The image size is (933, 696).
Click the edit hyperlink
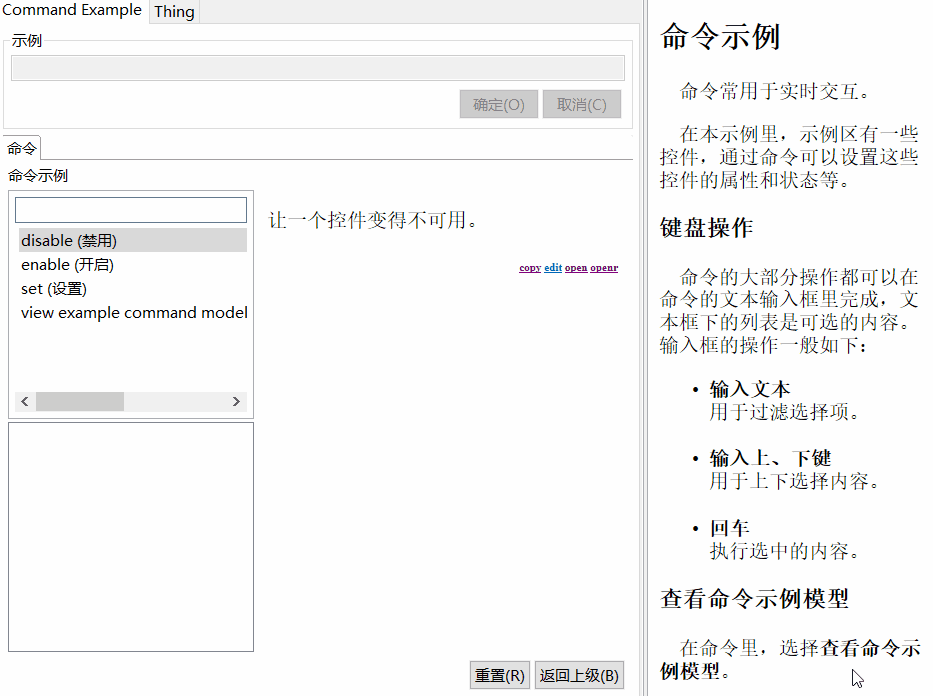pos(553,267)
